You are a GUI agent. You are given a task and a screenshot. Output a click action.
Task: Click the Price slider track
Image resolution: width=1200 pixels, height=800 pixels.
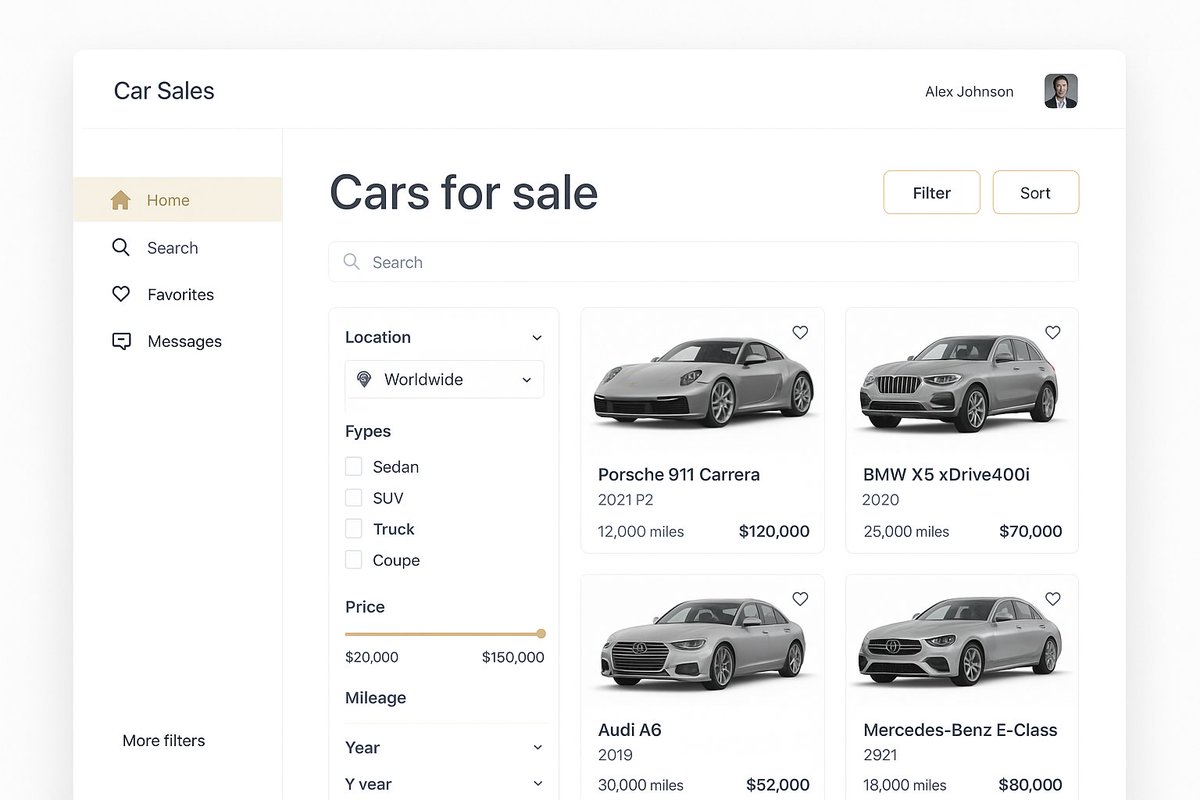click(x=443, y=634)
